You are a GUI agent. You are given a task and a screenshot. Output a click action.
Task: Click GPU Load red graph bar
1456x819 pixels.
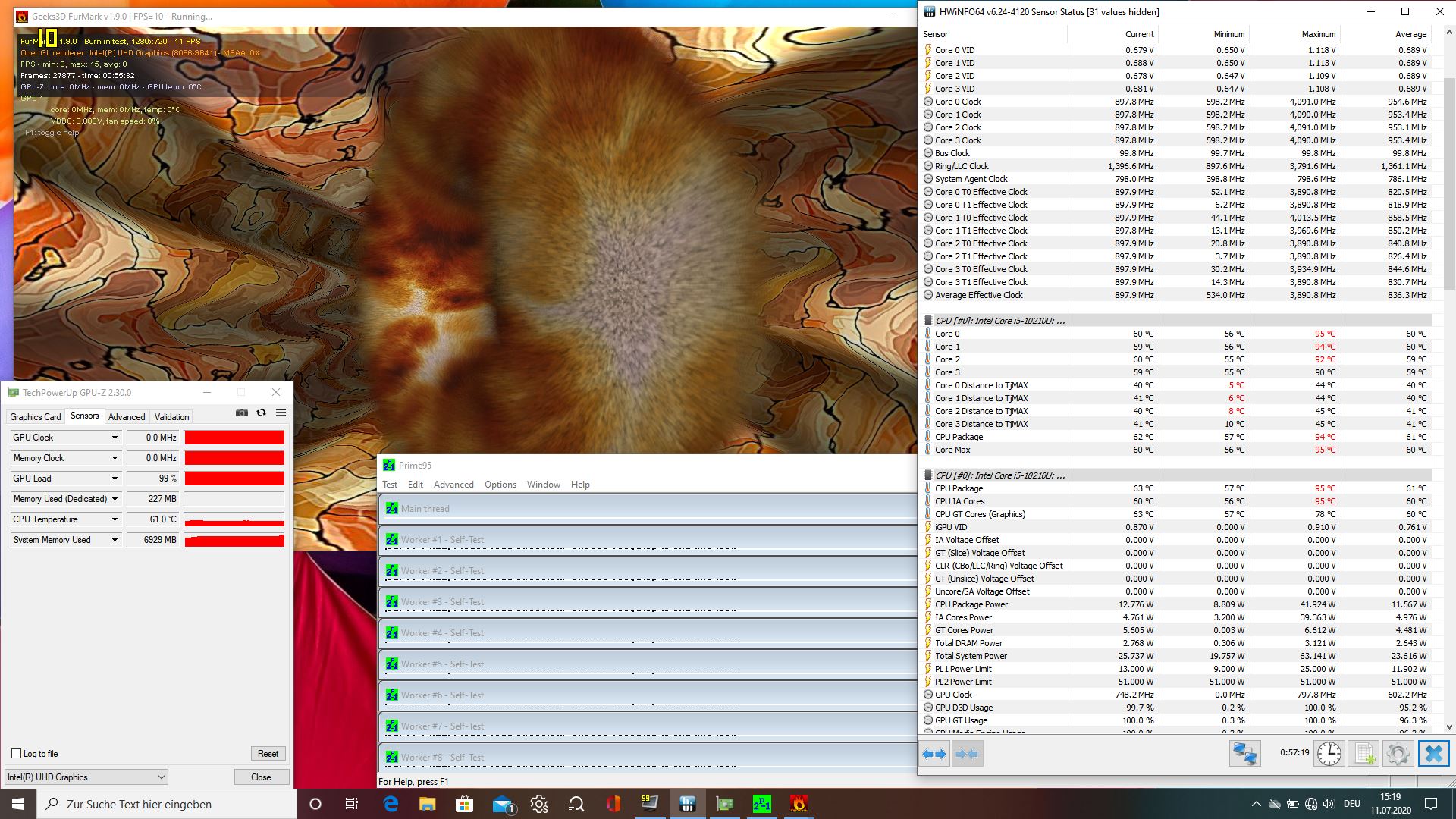tap(234, 479)
